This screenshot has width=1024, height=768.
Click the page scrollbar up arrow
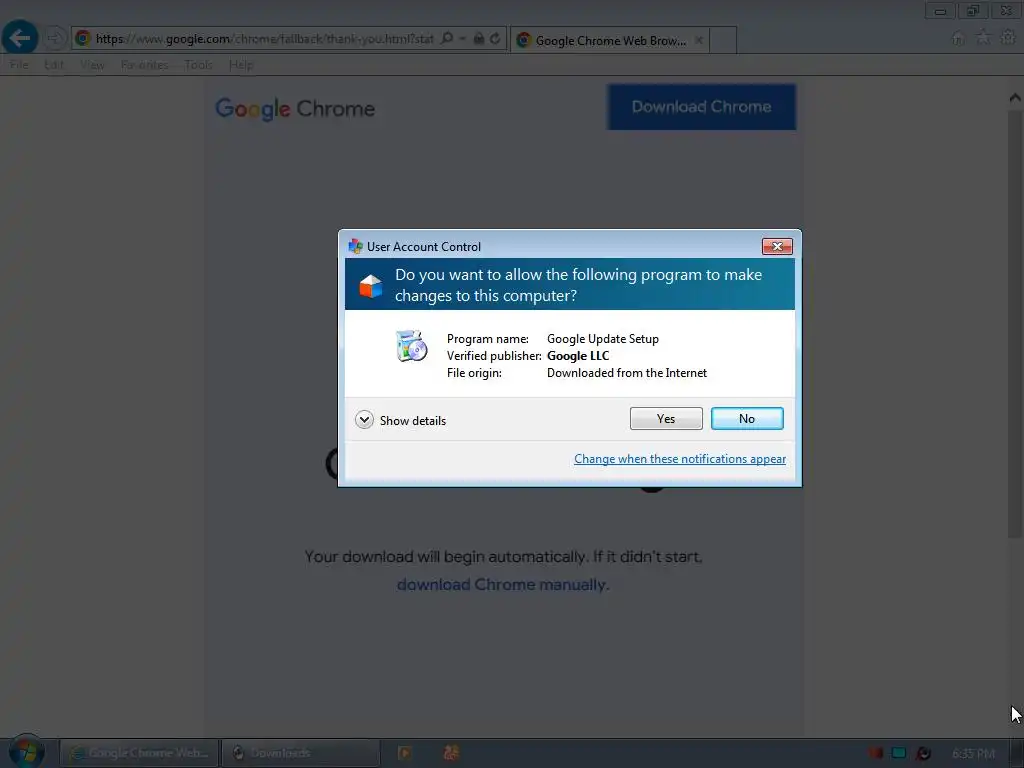[1015, 98]
